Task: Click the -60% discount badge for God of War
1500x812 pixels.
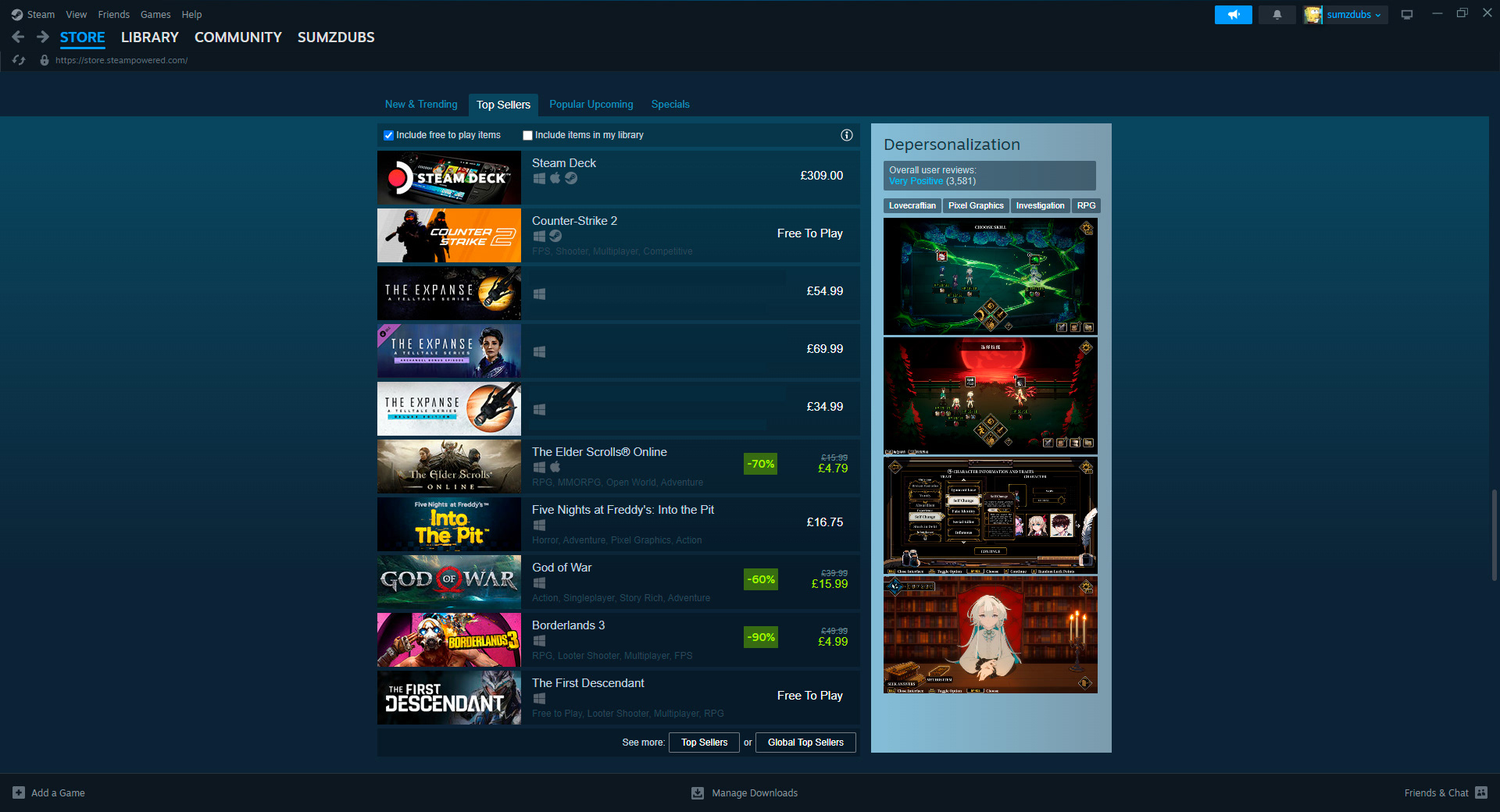Action: pos(761,579)
